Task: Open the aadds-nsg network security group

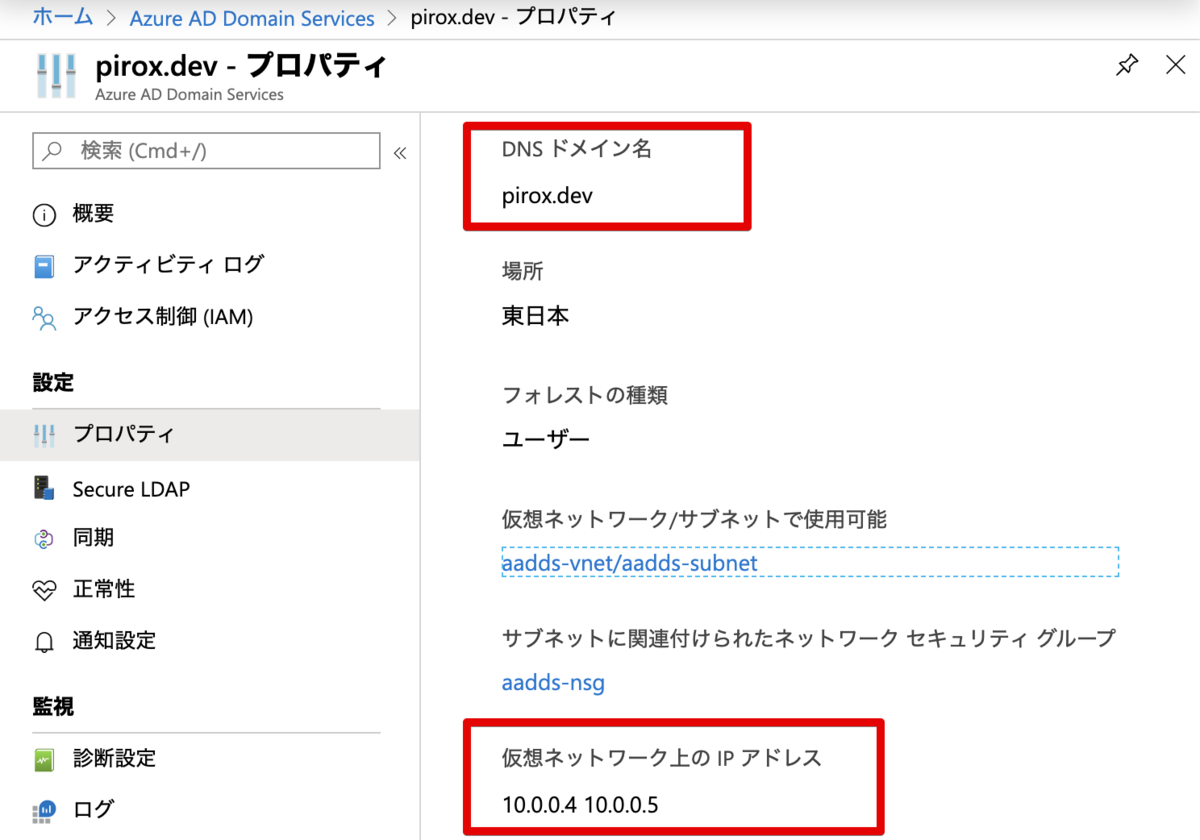Action: coord(553,682)
